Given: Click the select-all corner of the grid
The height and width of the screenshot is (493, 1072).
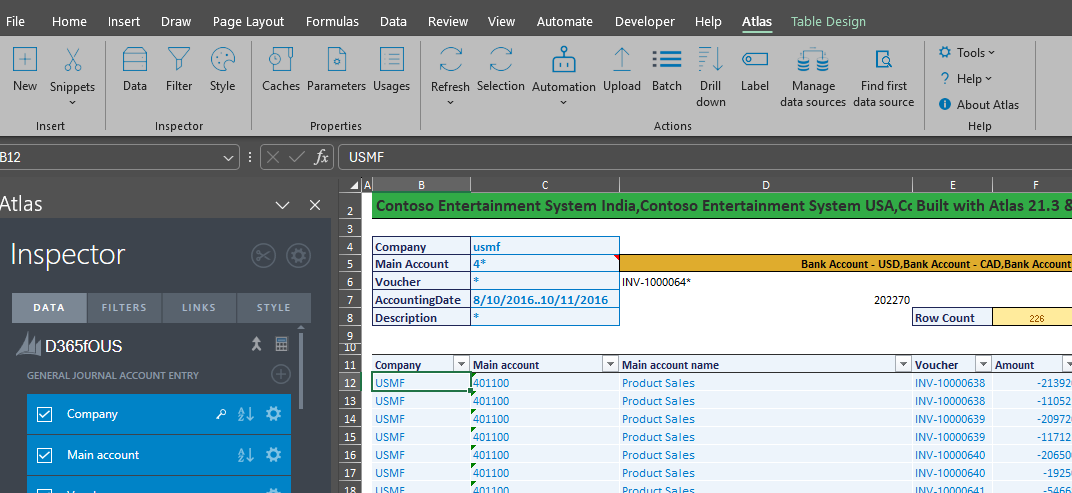Looking at the screenshot, I should tap(353, 185).
